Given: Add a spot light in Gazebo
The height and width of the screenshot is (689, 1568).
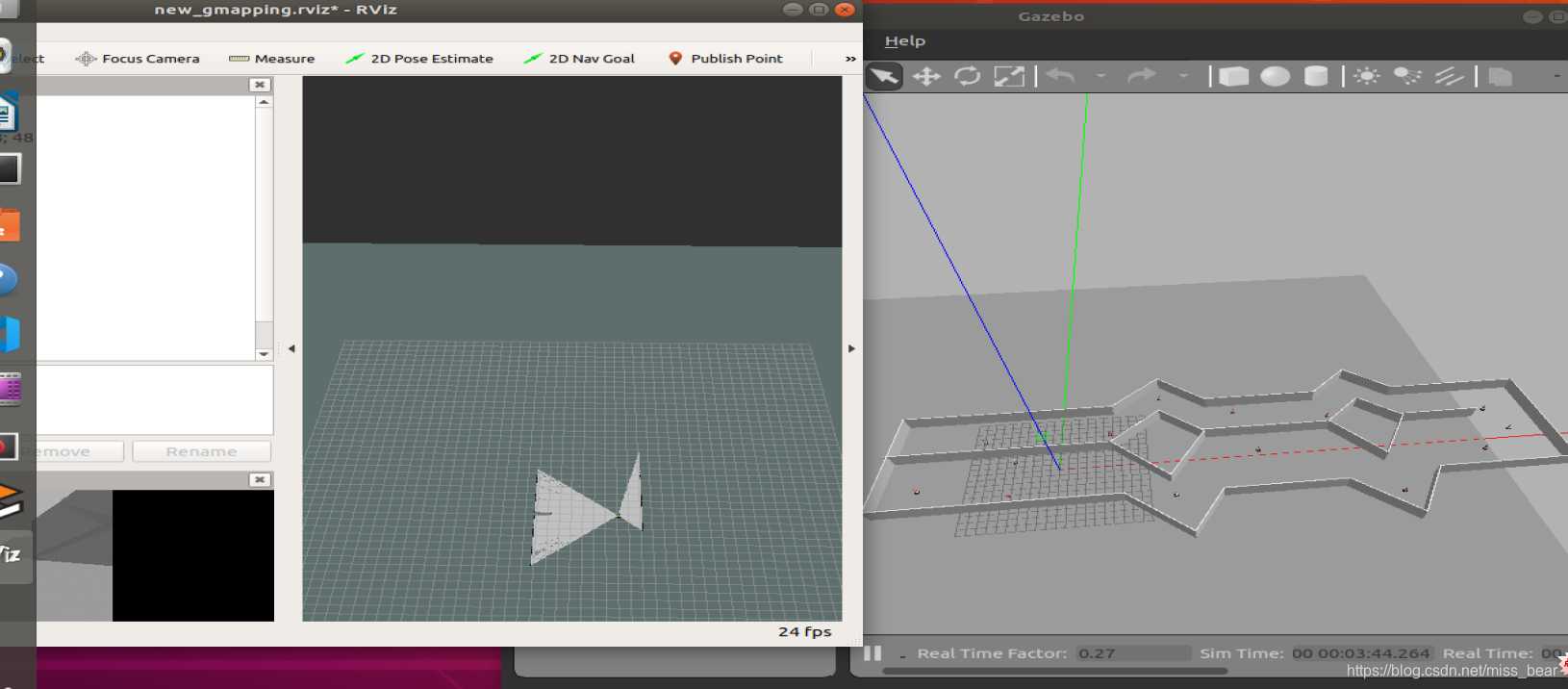Looking at the screenshot, I should click(x=1407, y=76).
